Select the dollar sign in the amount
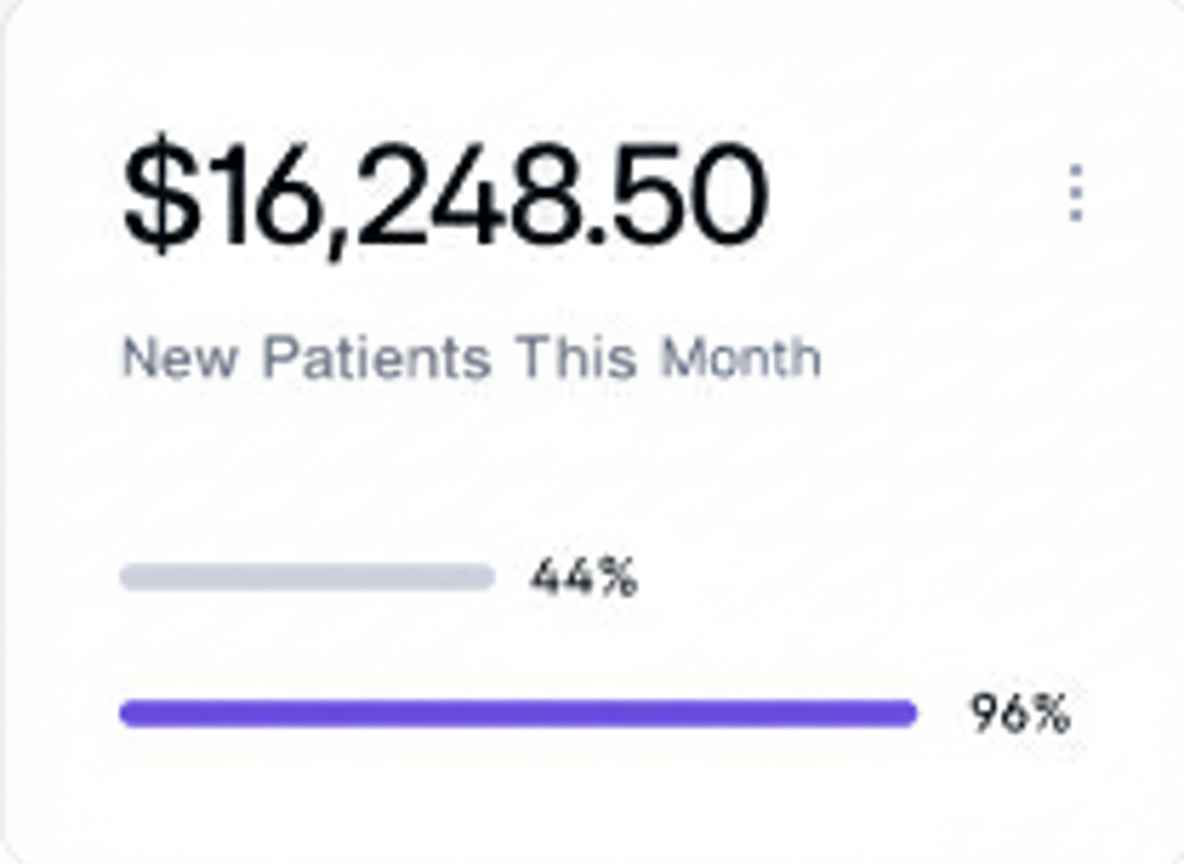The height and width of the screenshot is (864, 1184). tap(160, 195)
